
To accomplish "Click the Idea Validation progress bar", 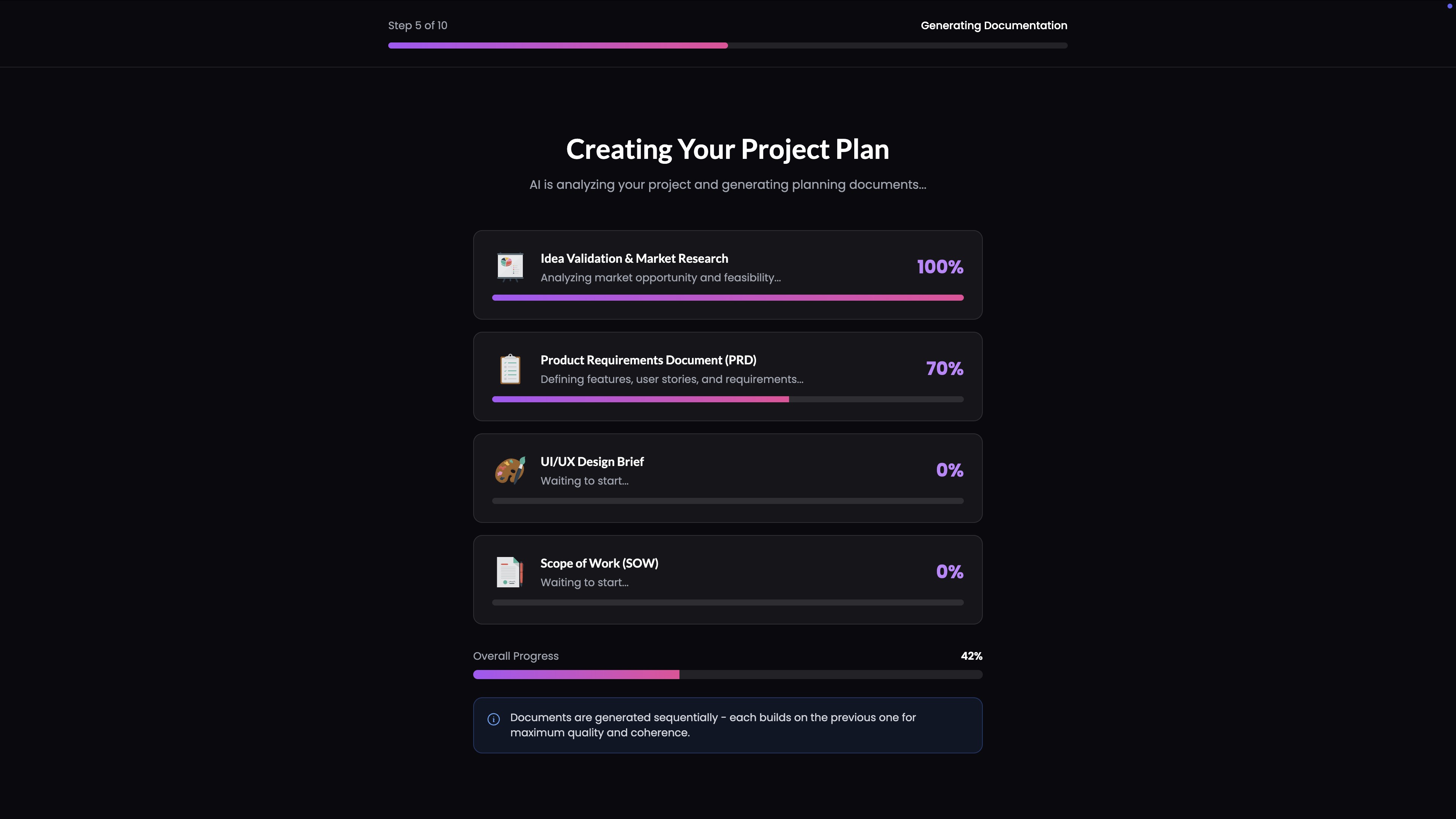I will (728, 297).
